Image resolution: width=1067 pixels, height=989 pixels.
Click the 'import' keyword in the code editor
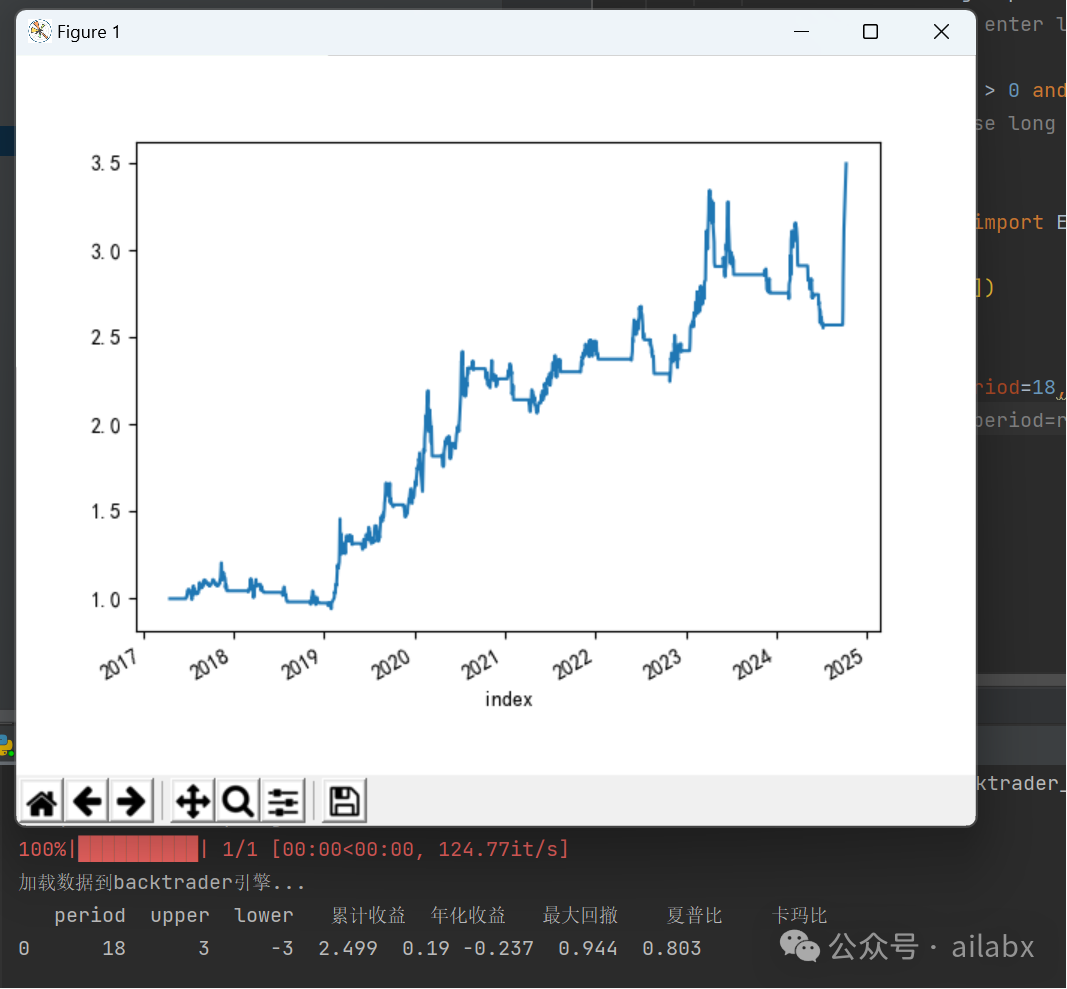click(1010, 223)
